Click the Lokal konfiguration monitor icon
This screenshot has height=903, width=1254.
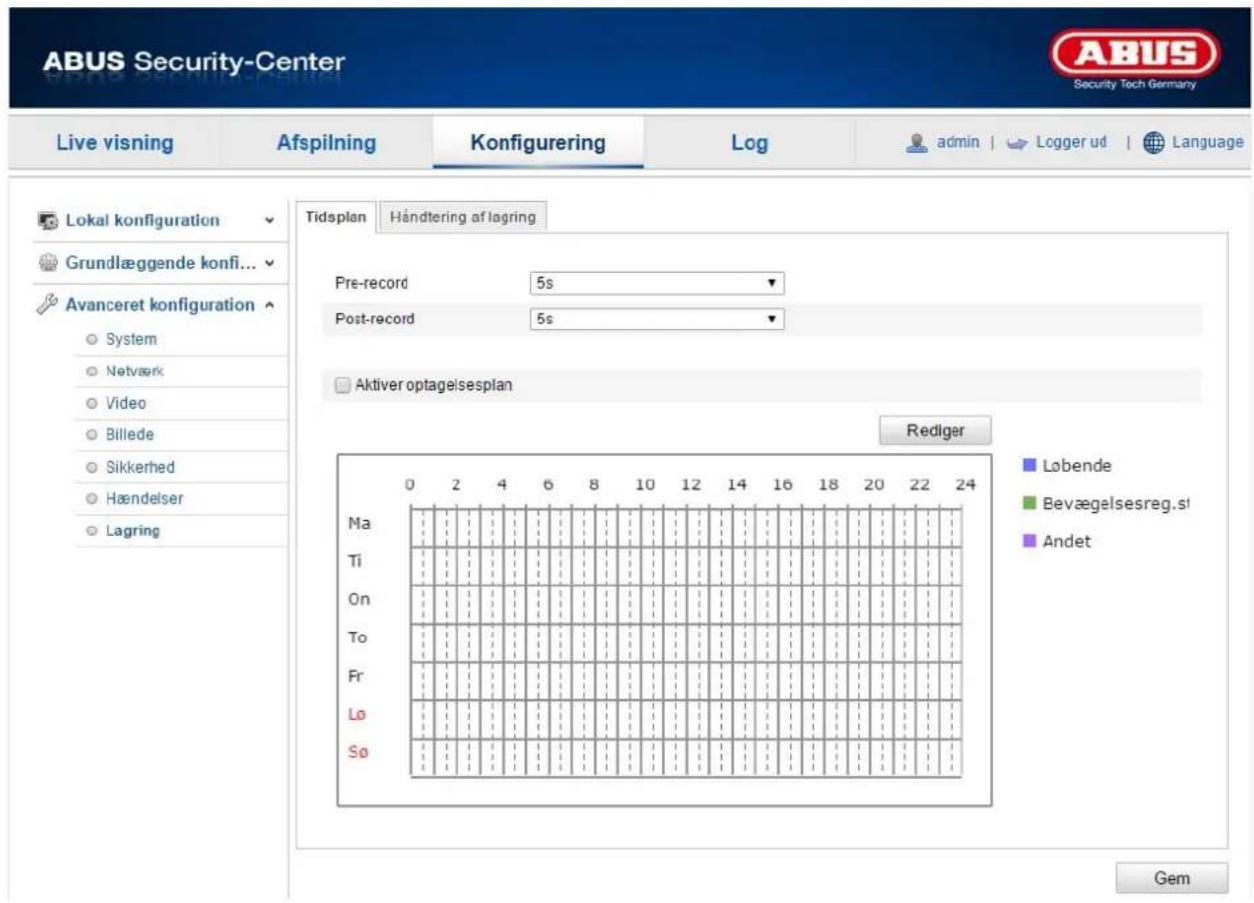47,220
